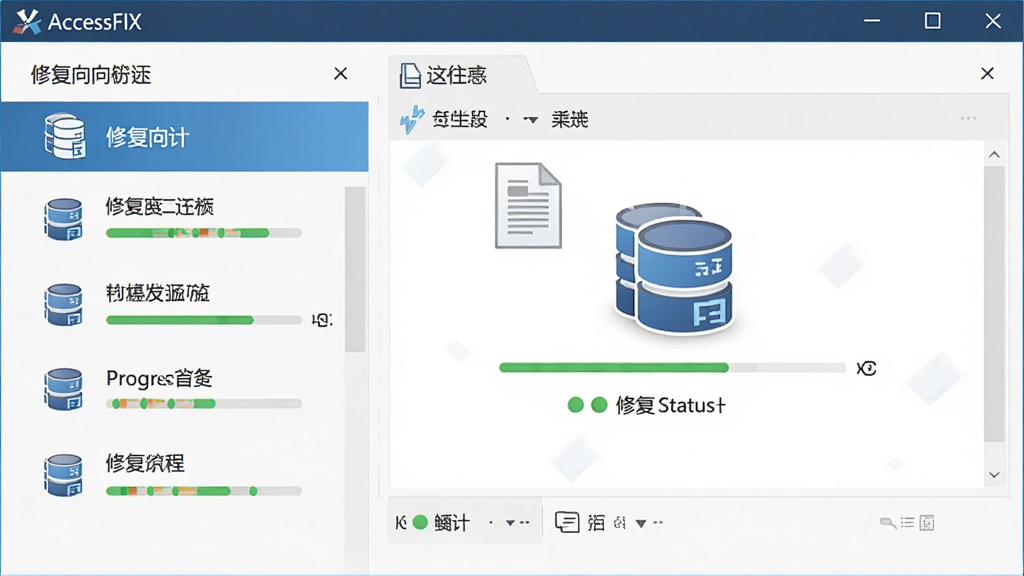Click the database icon beside 构建发返旅 row

click(x=63, y=304)
